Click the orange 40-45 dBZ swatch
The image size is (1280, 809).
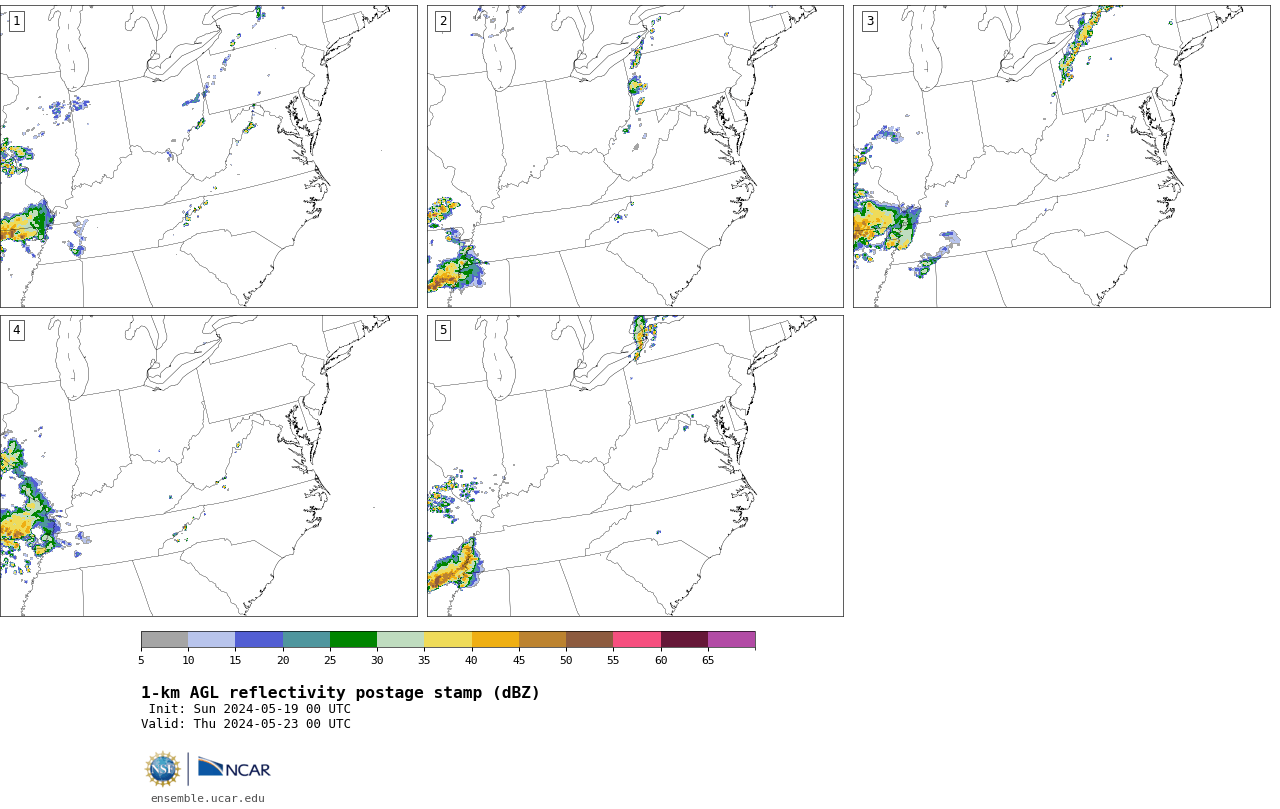click(x=495, y=640)
